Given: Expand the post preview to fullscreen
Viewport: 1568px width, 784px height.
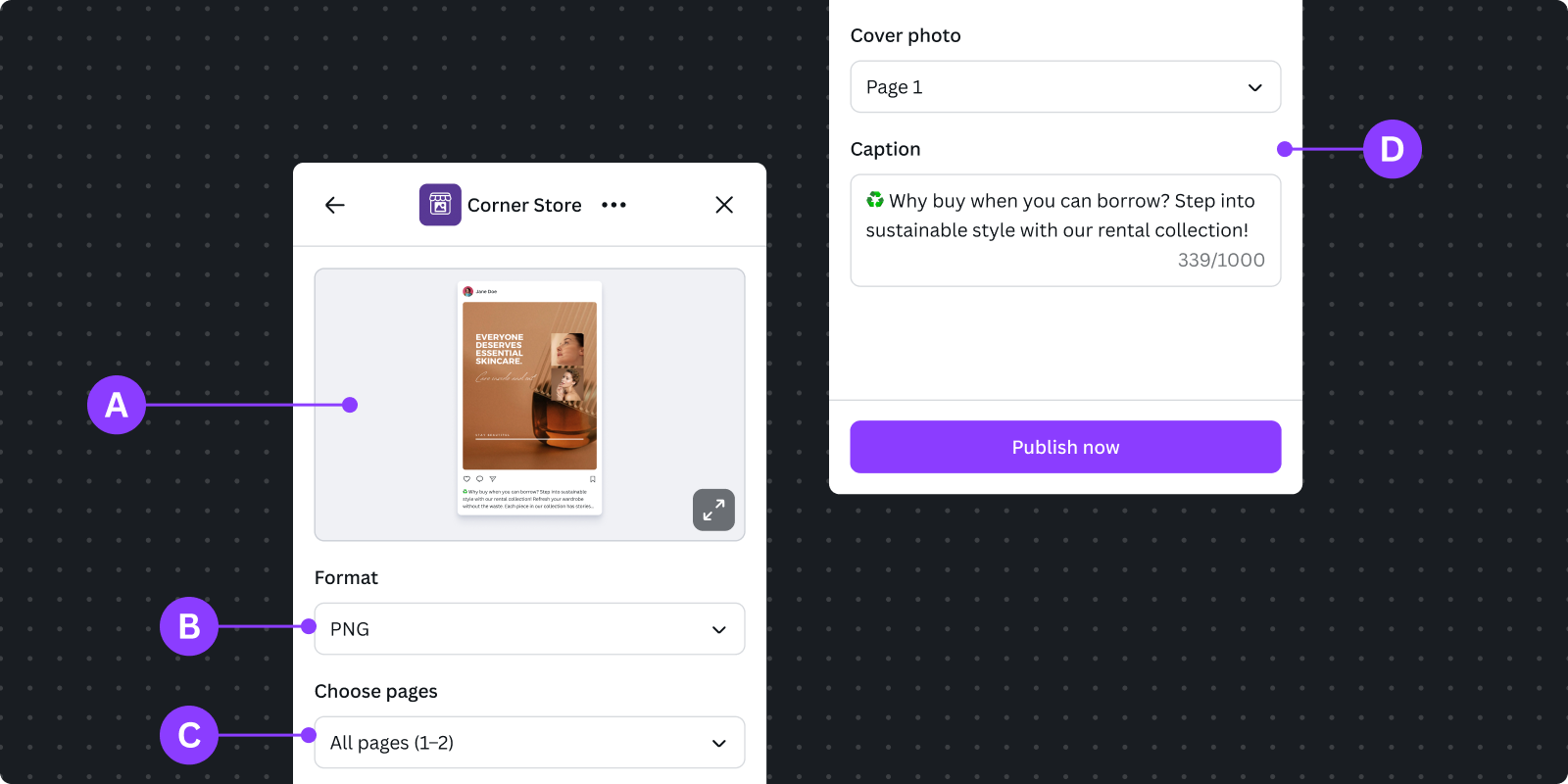Looking at the screenshot, I should (x=713, y=510).
